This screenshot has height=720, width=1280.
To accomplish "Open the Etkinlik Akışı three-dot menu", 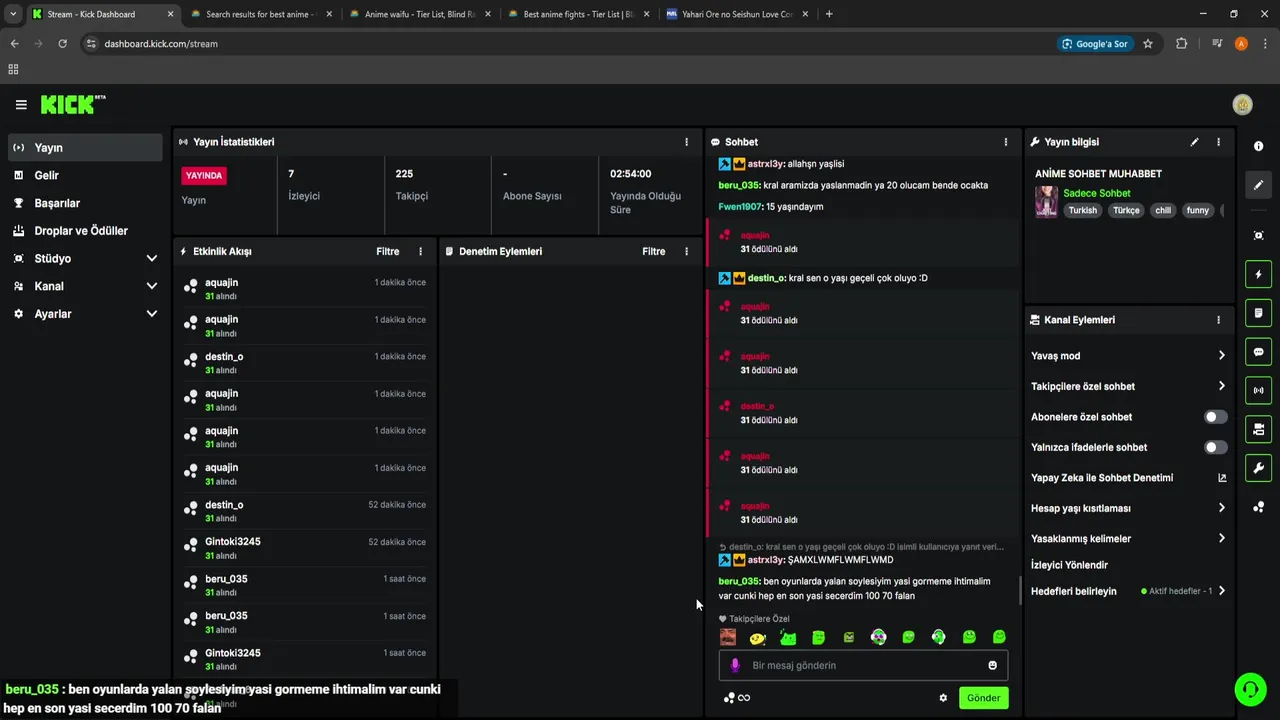I will (x=420, y=251).
